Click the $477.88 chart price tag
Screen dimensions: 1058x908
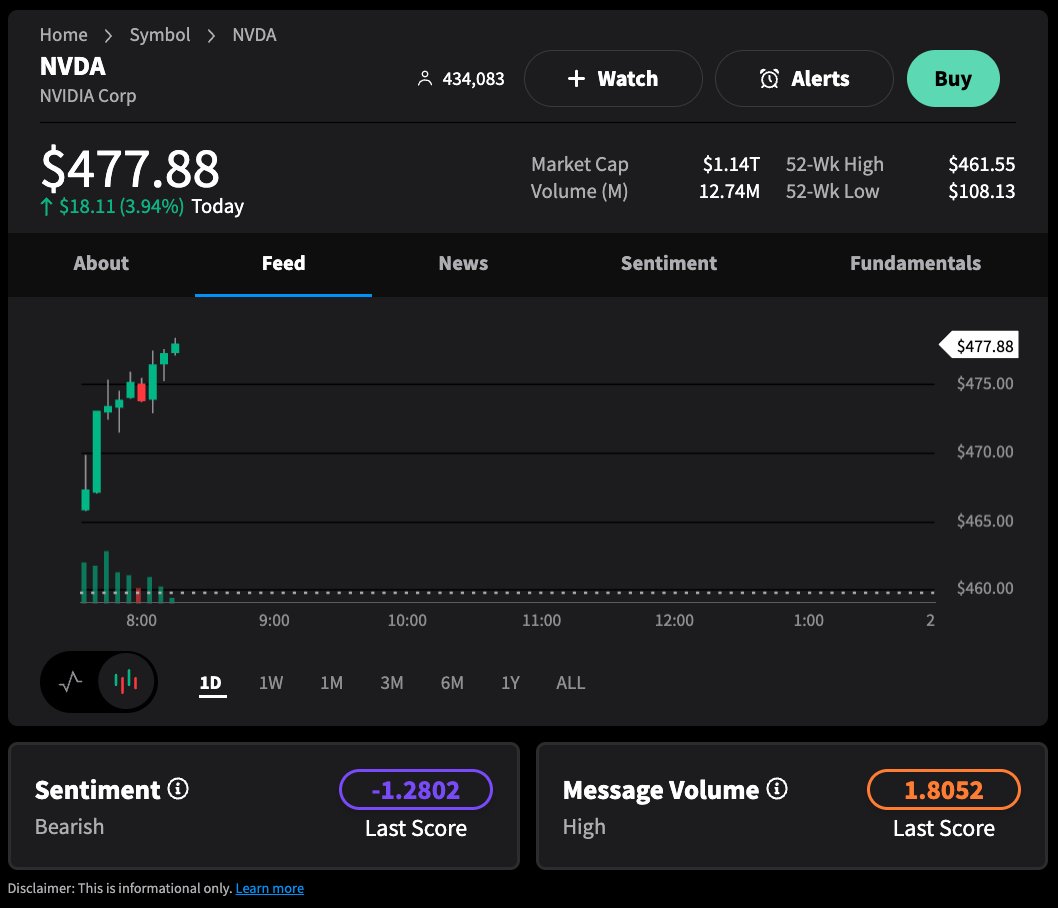point(979,345)
